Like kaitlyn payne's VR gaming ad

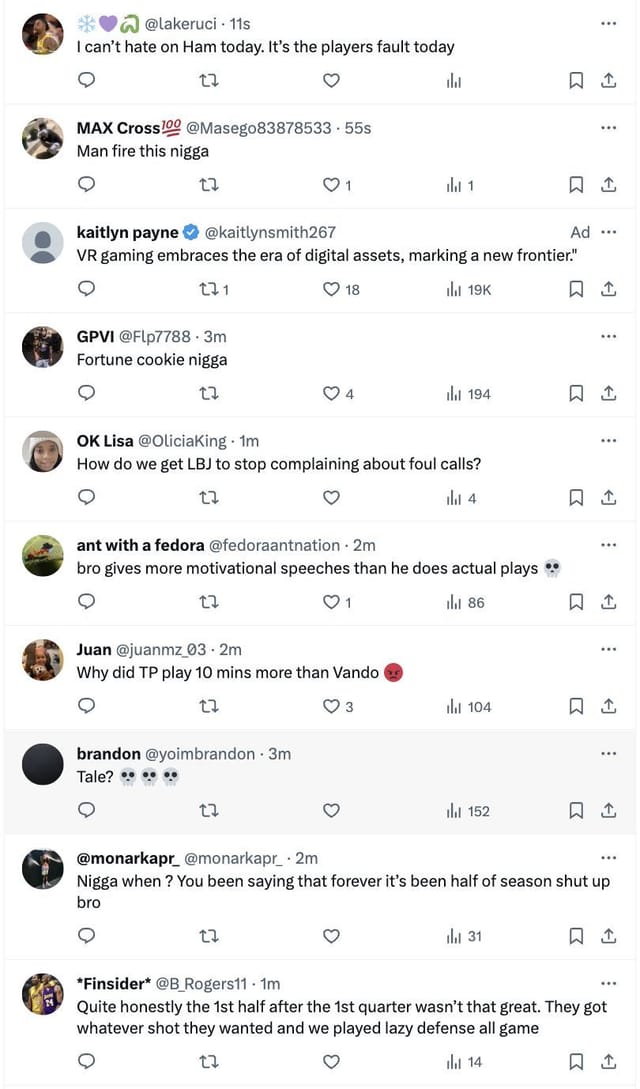[331, 289]
